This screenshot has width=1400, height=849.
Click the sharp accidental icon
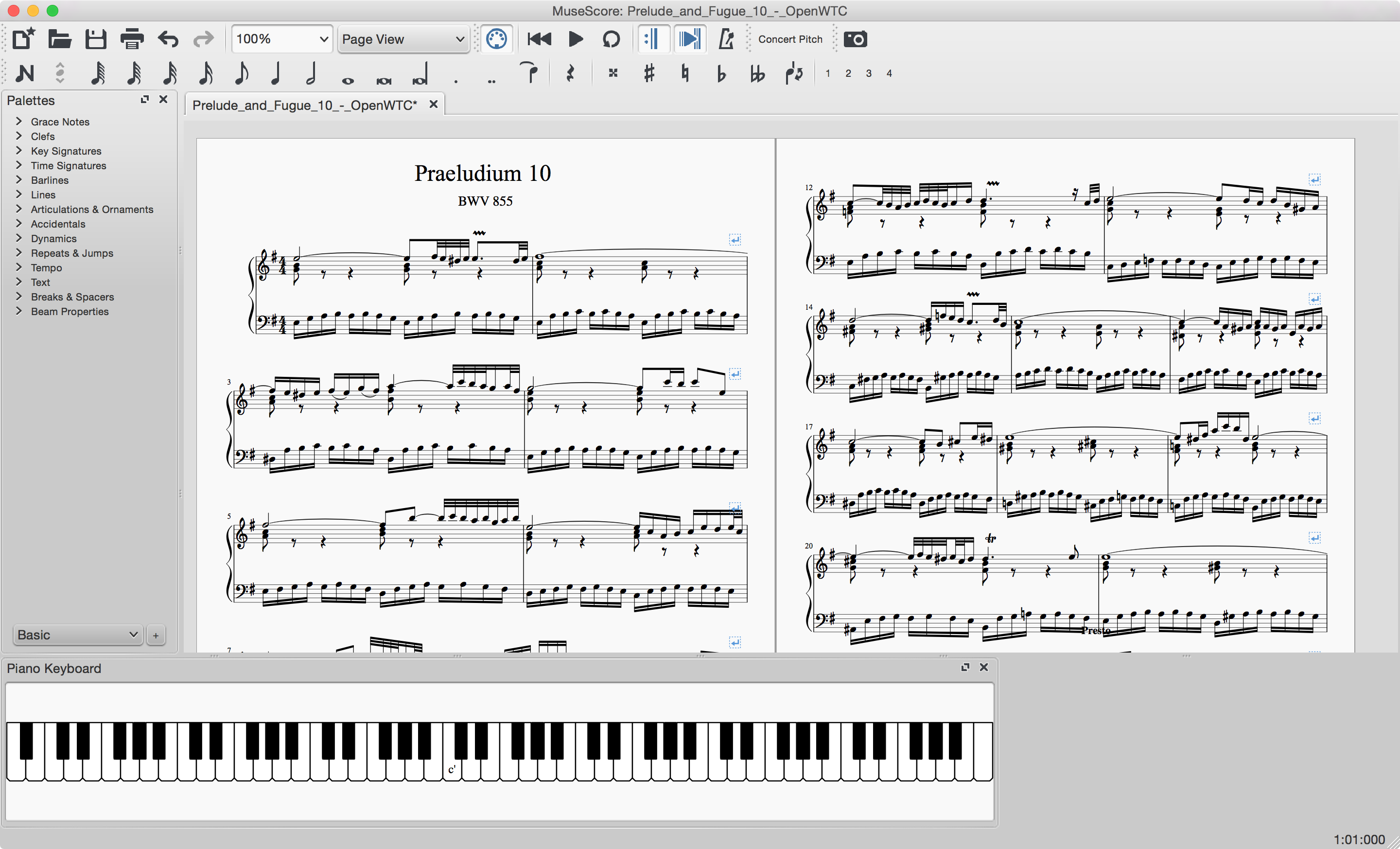coord(649,73)
